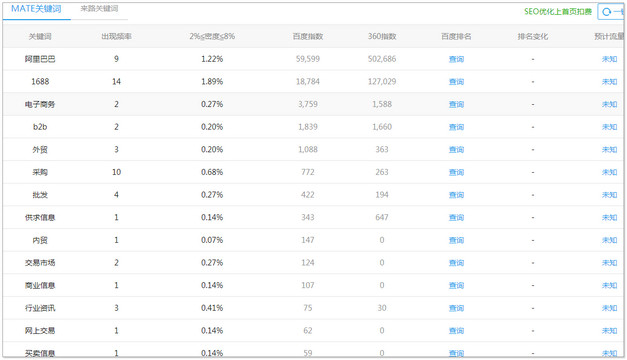This screenshot has width=627, height=360.
Task: Click the SEO优化上首页扣费 green link
Action: (558, 12)
